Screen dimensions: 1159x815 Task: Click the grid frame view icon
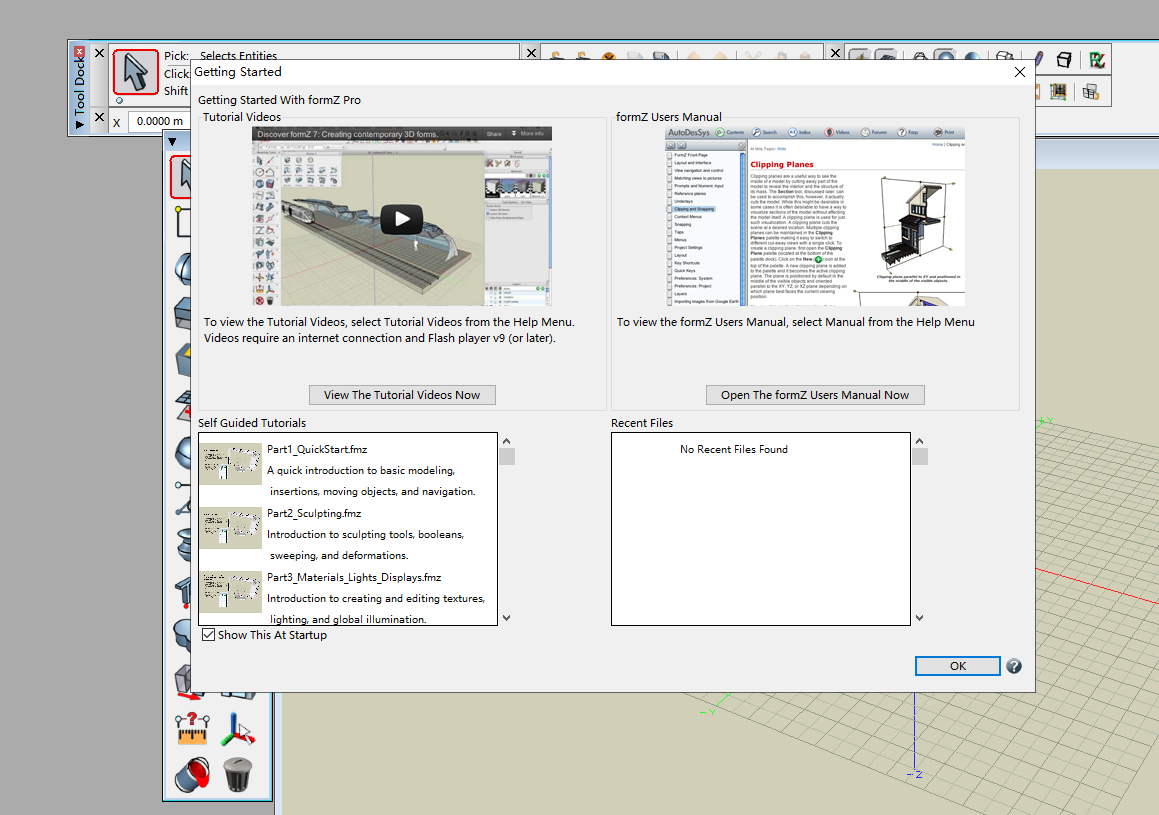coord(1058,92)
